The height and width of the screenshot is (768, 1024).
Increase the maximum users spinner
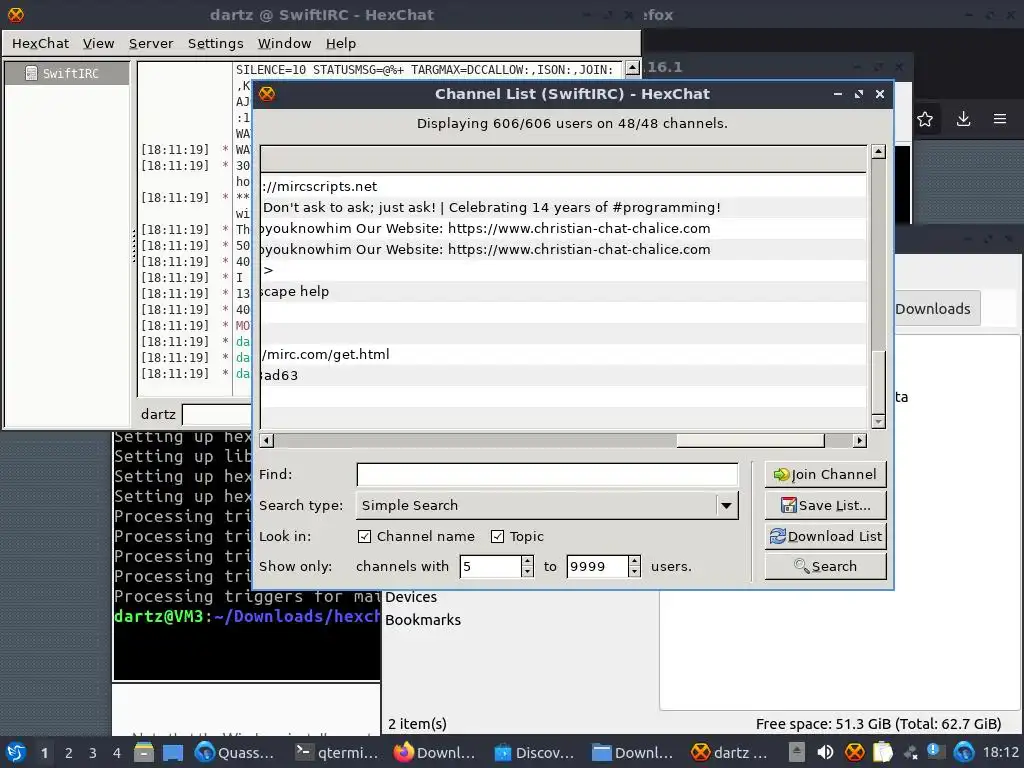click(634, 561)
